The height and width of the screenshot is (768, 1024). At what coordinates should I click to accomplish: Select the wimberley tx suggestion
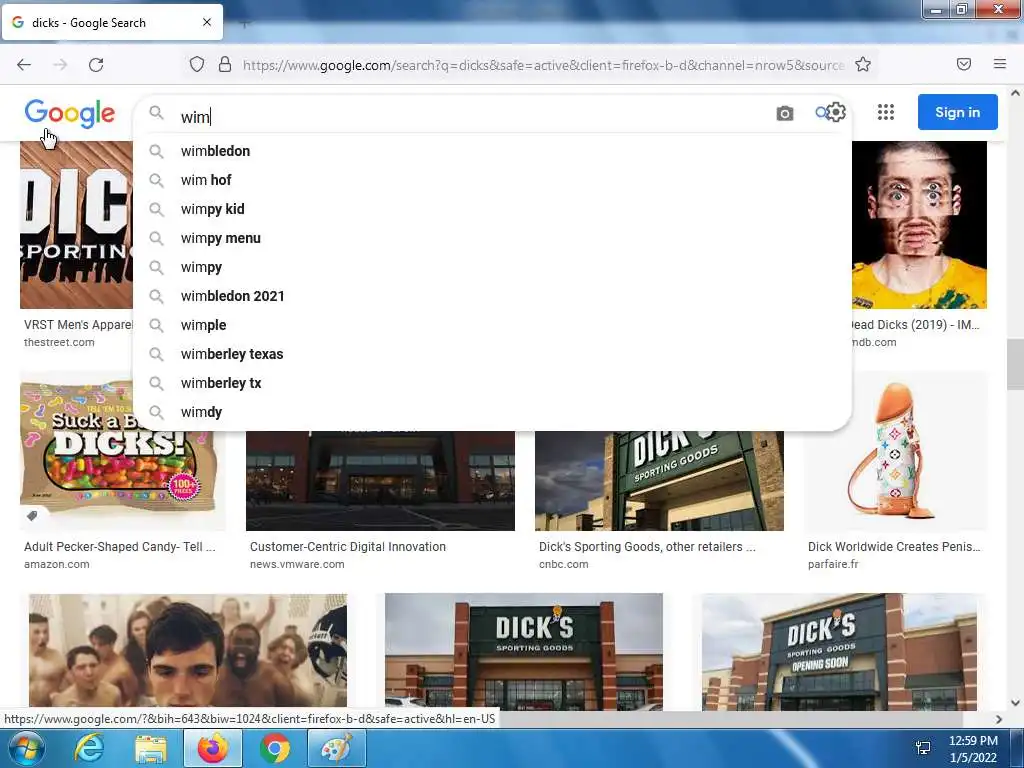492,383
